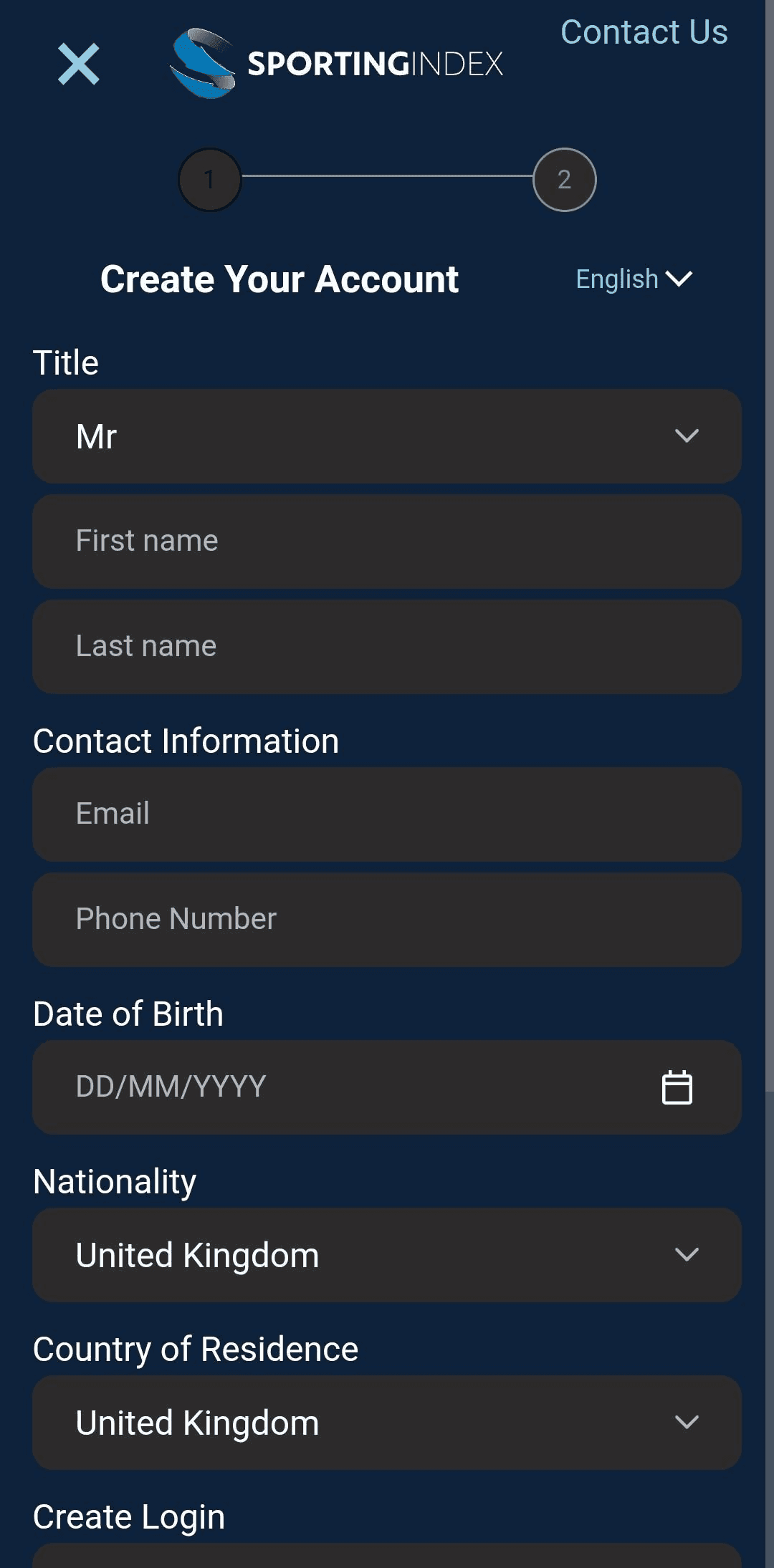Focus the Phone Number field
This screenshot has height=1568, width=774.
click(x=387, y=920)
